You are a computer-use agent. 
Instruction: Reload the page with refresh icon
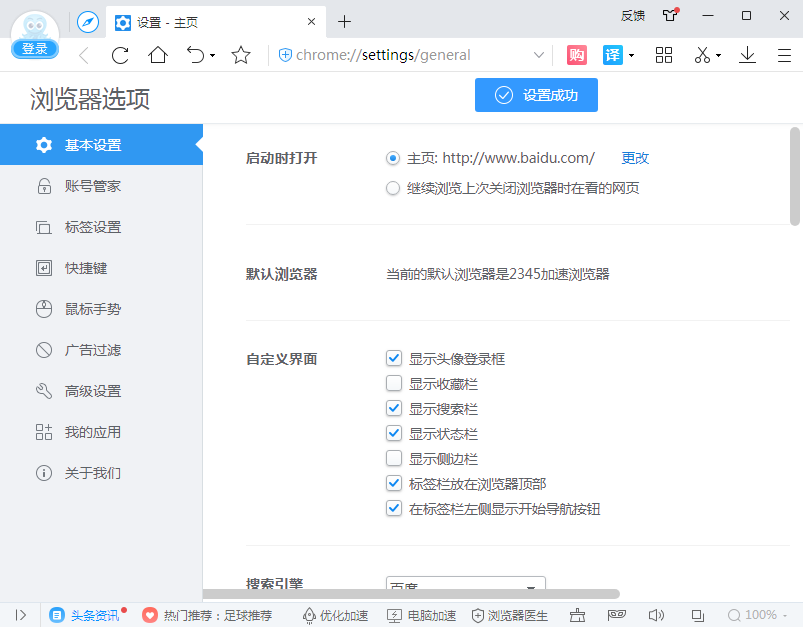120,55
